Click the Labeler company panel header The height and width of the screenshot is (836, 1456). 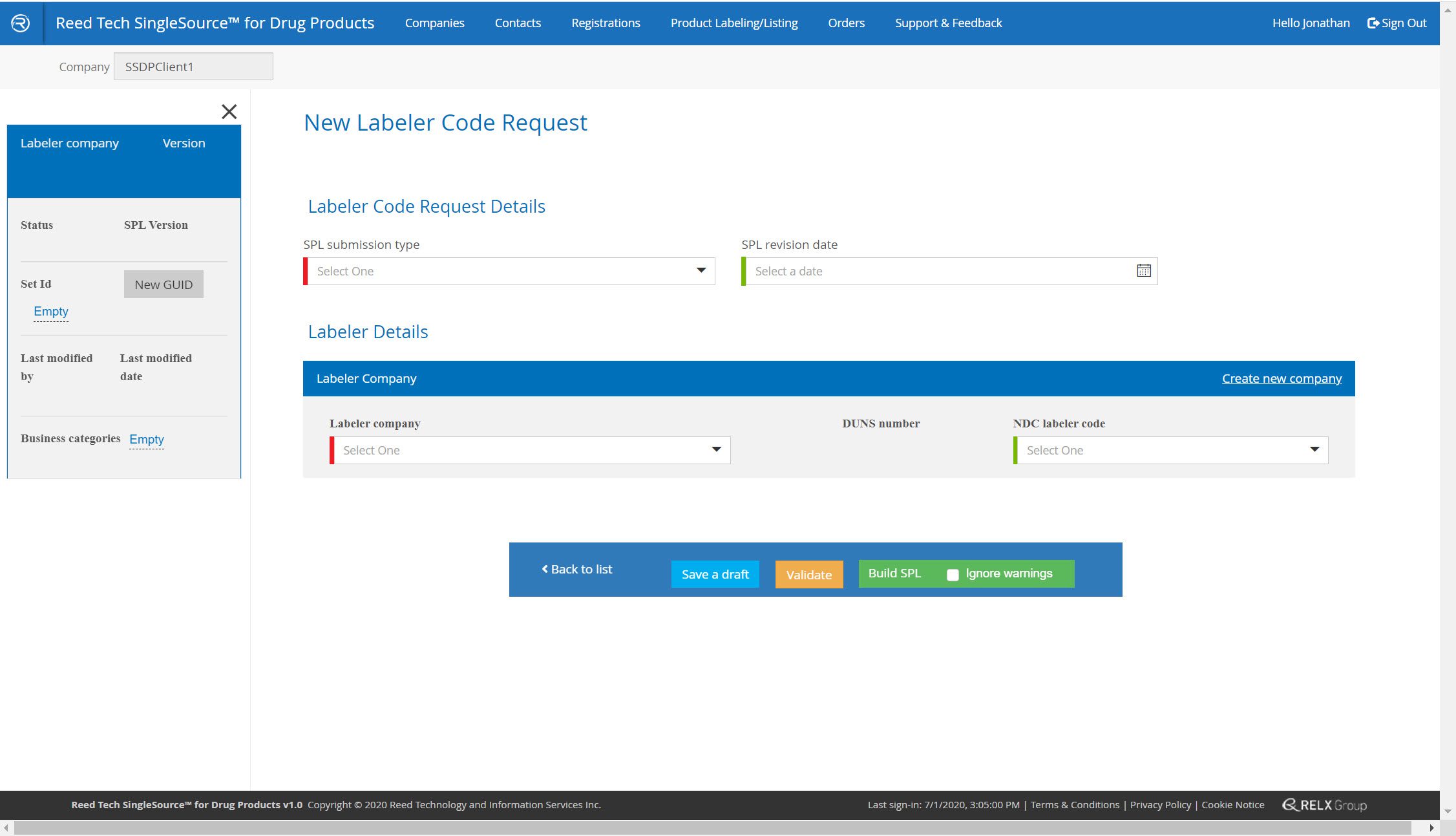click(70, 144)
